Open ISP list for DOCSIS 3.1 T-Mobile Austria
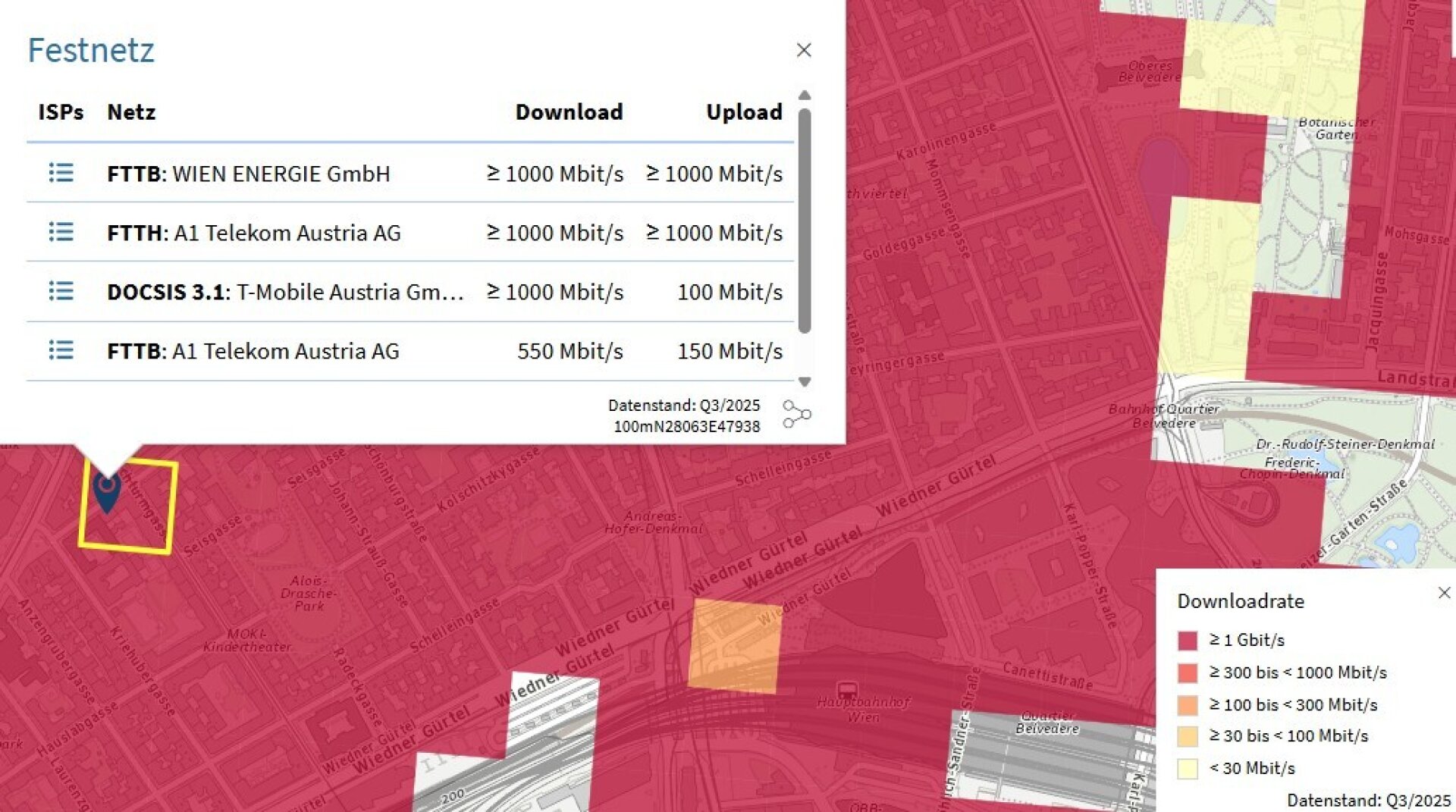Image resolution: width=1456 pixels, height=812 pixels. point(61,291)
